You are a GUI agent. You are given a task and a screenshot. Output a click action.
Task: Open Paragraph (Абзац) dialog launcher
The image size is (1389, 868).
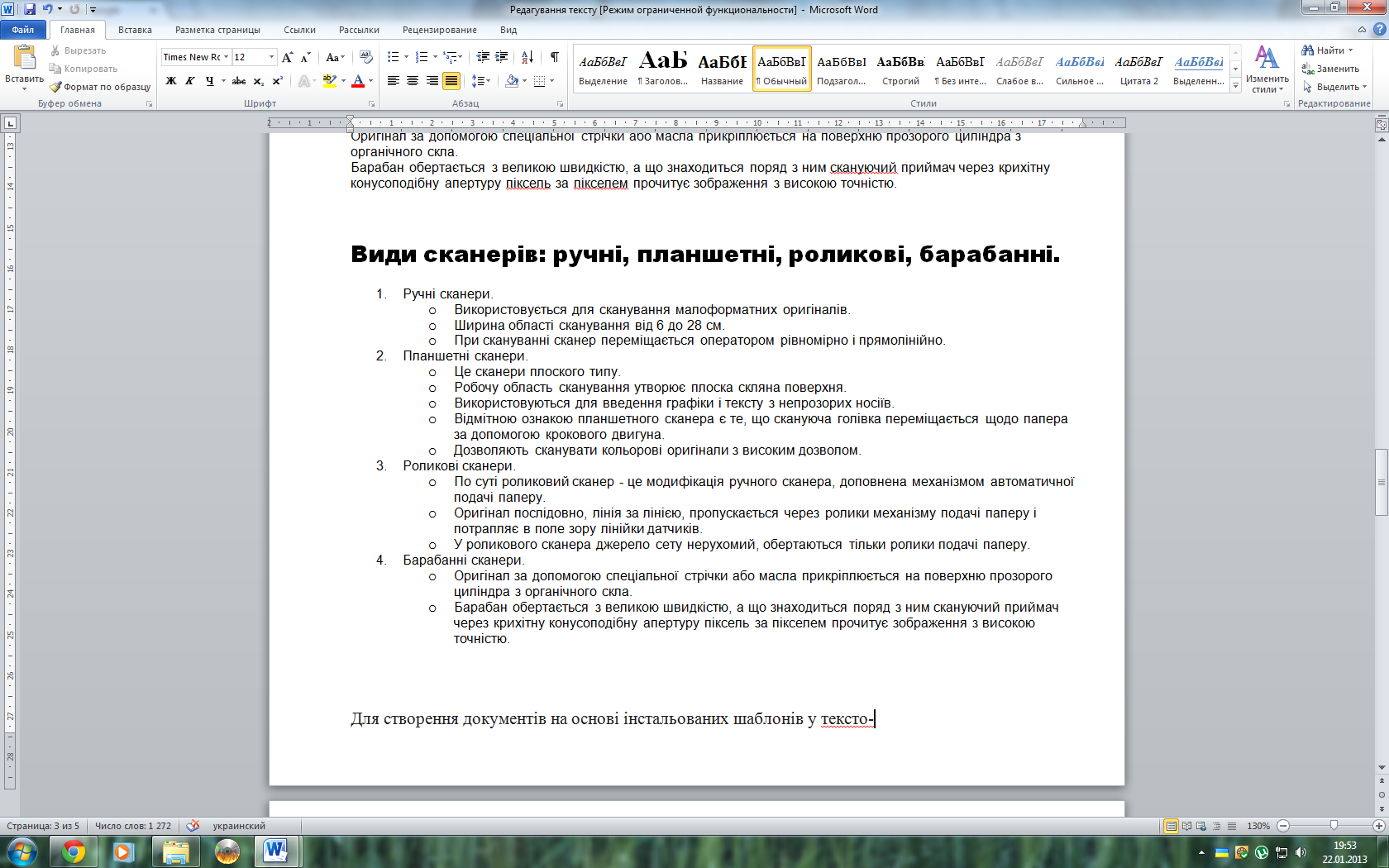[x=561, y=104]
